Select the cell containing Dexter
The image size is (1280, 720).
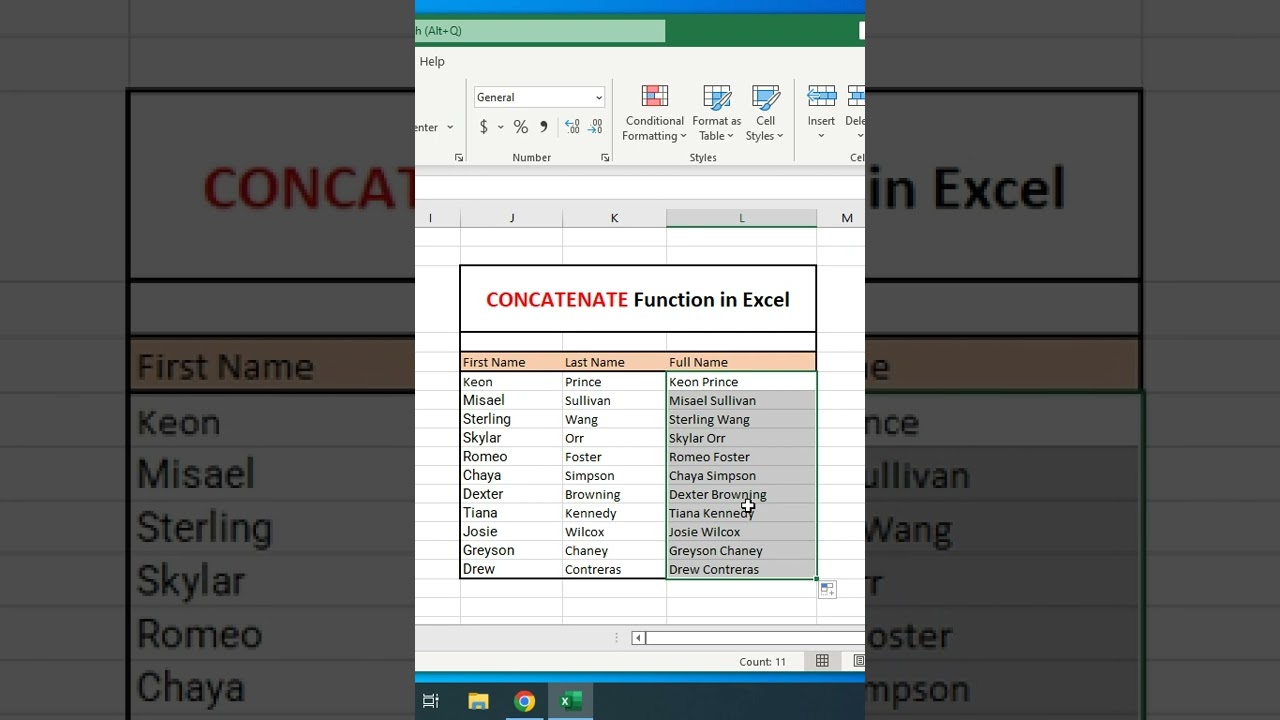click(512, 494)
